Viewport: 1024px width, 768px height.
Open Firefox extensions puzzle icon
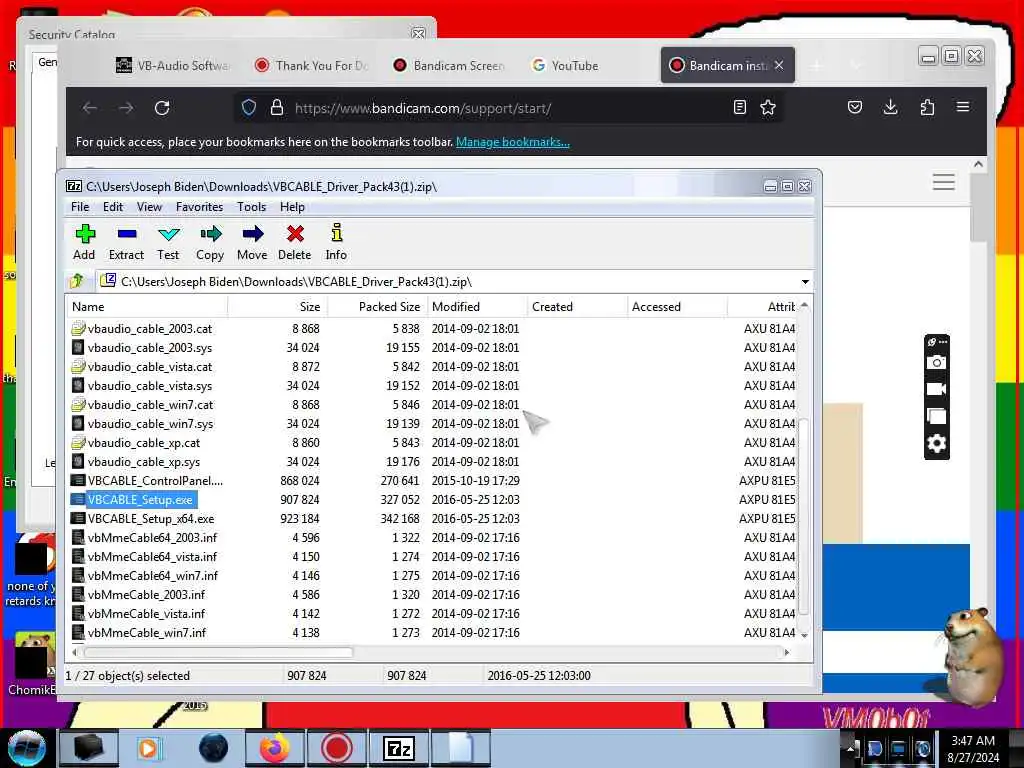(x=927, y=107)
